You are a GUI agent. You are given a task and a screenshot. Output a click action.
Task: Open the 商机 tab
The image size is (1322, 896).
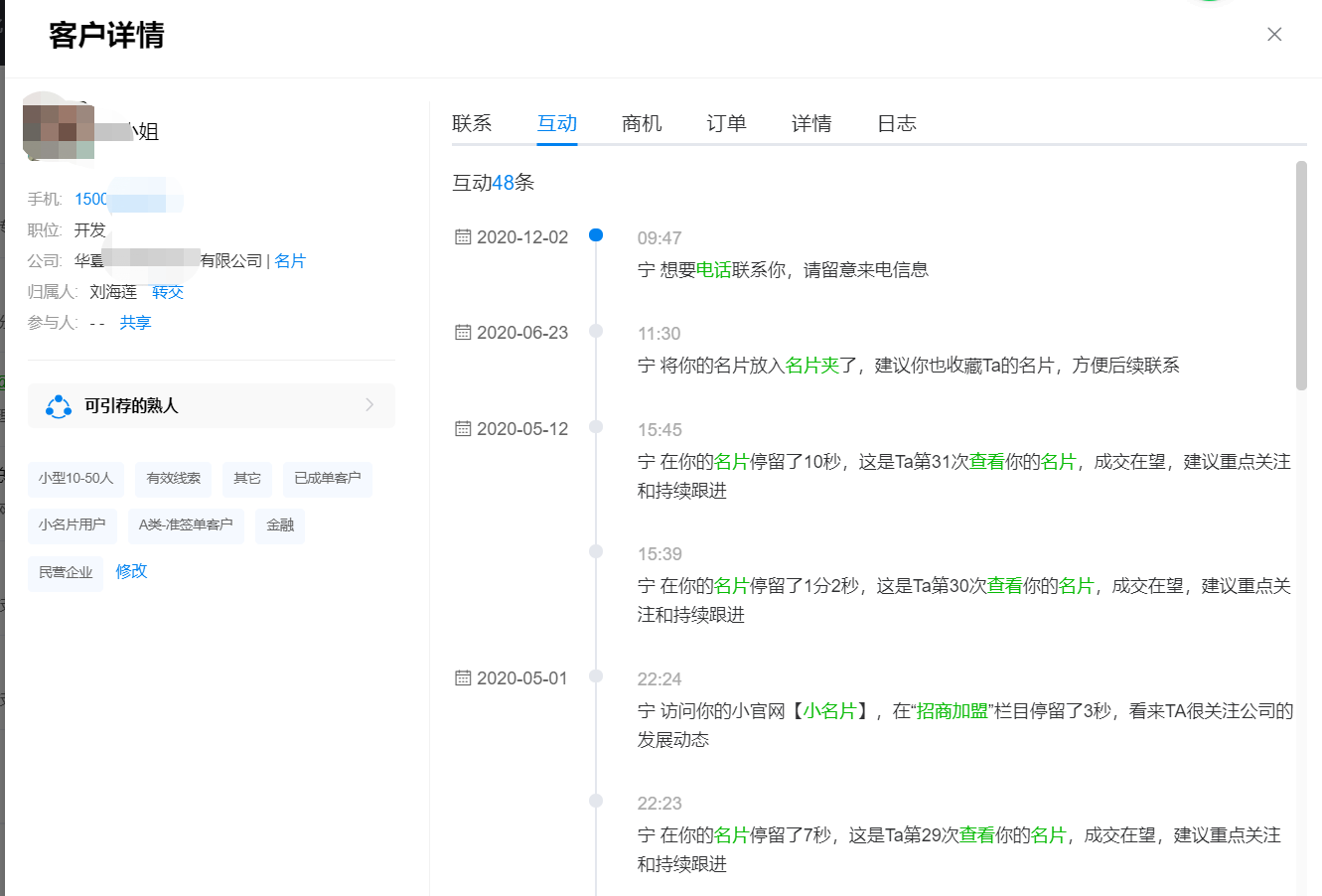tap(642, 123)
